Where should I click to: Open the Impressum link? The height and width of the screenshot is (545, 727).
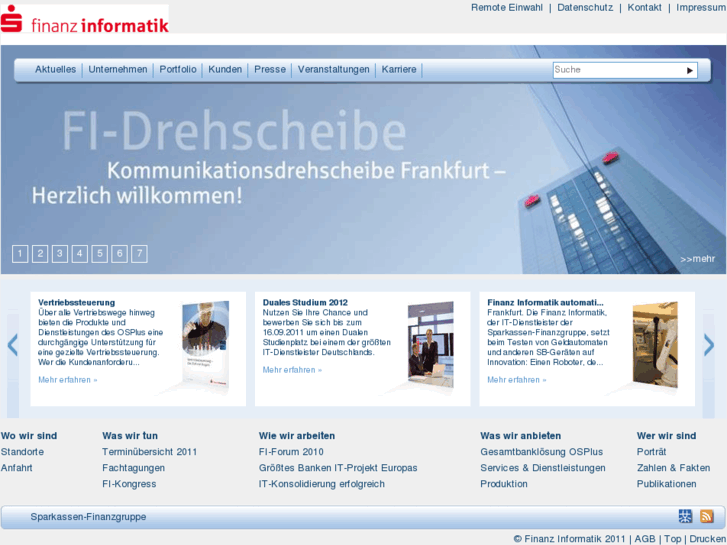point(701,7)
